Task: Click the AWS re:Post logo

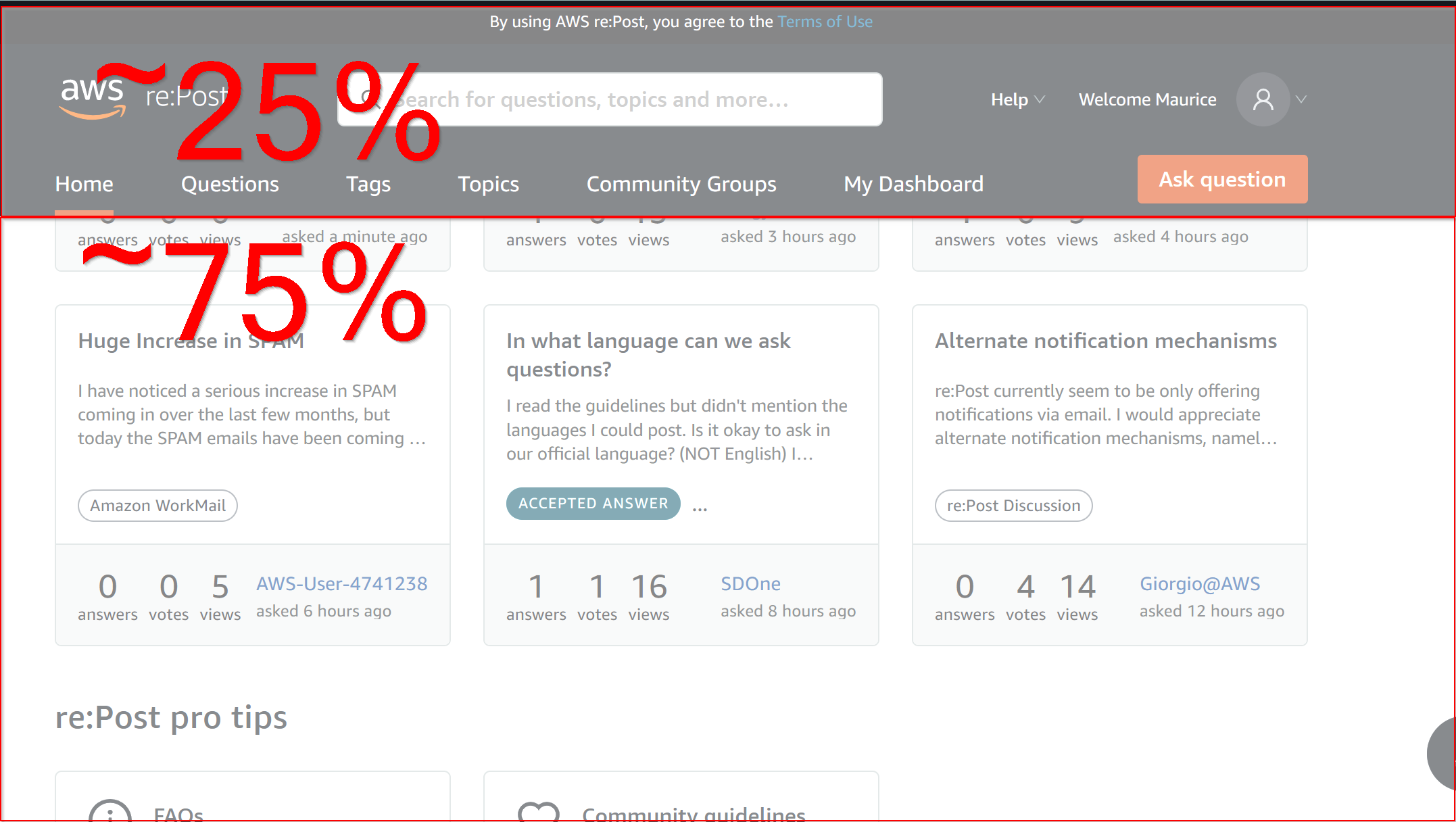Action: 144,98
